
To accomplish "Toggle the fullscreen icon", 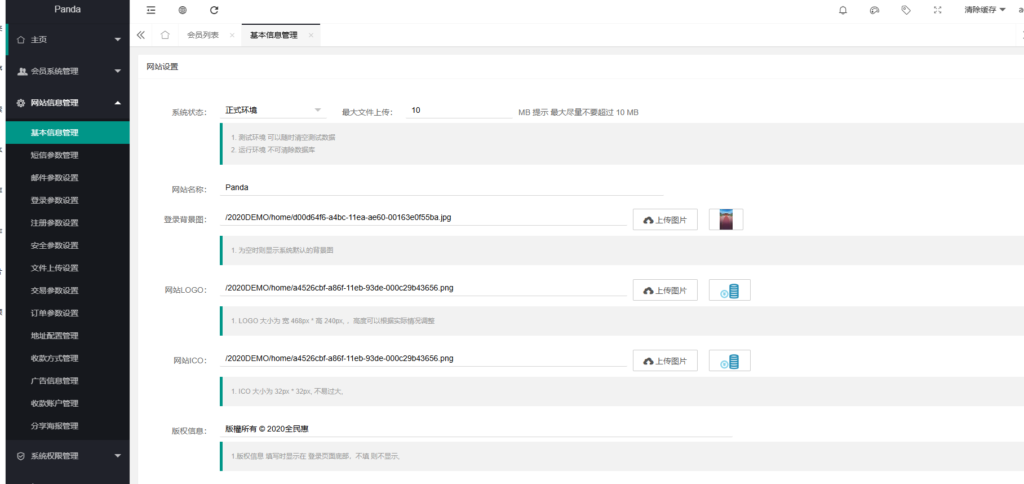I will (x=937, y=10).
